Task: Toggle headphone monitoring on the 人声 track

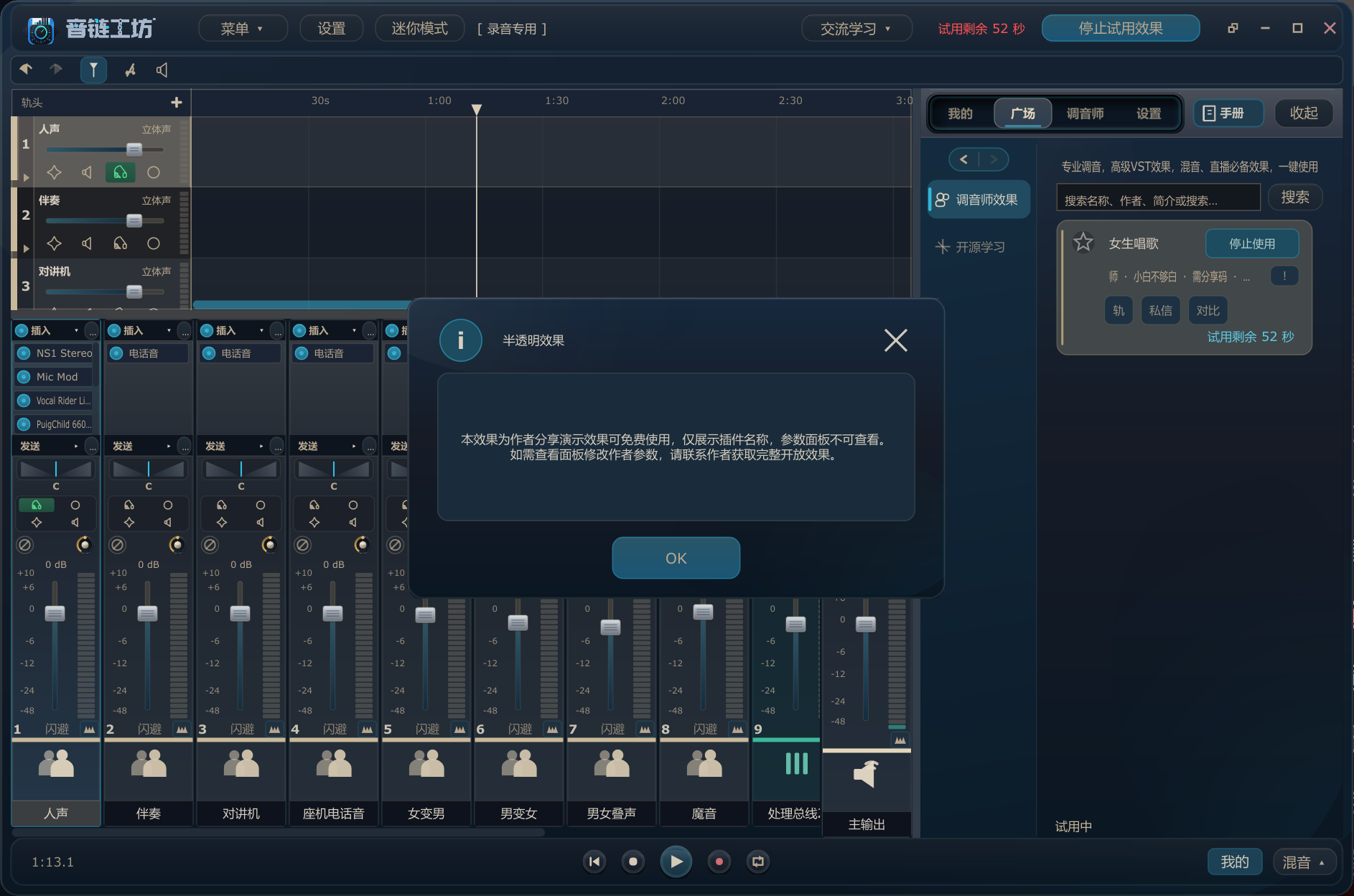Action: (x=120, y=172)
